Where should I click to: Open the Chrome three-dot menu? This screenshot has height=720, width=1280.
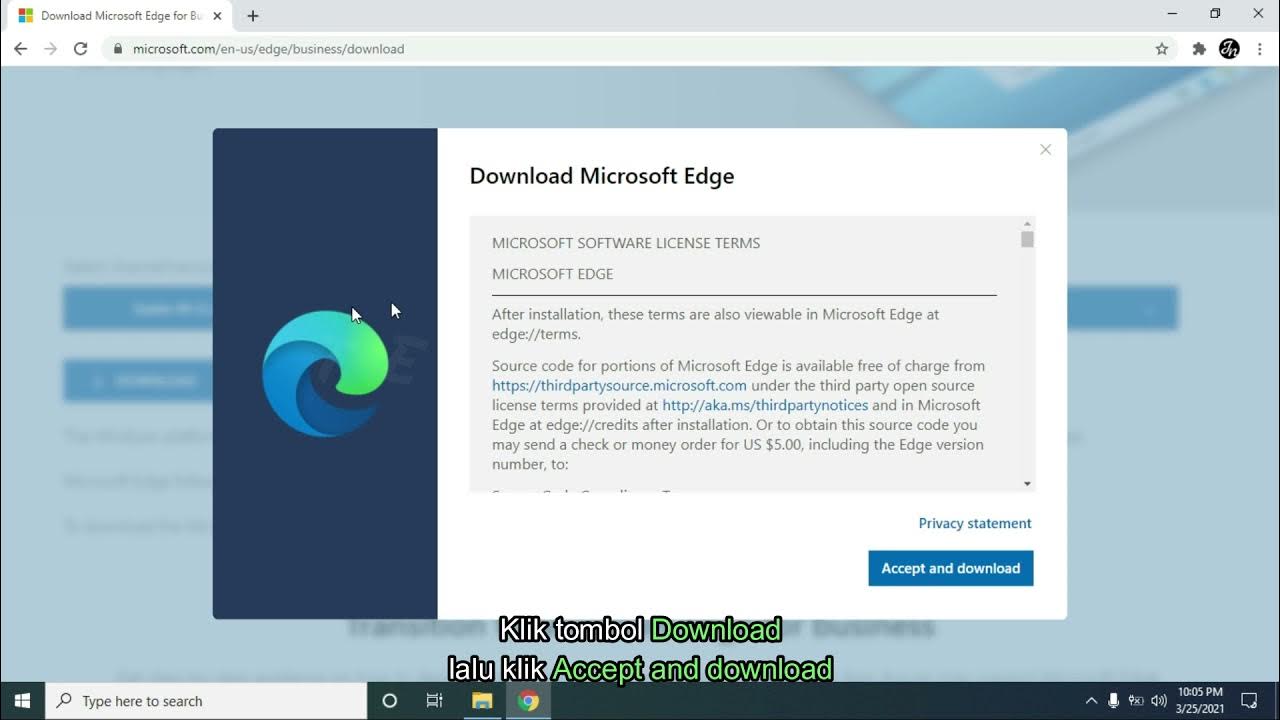pos(1262,48)
